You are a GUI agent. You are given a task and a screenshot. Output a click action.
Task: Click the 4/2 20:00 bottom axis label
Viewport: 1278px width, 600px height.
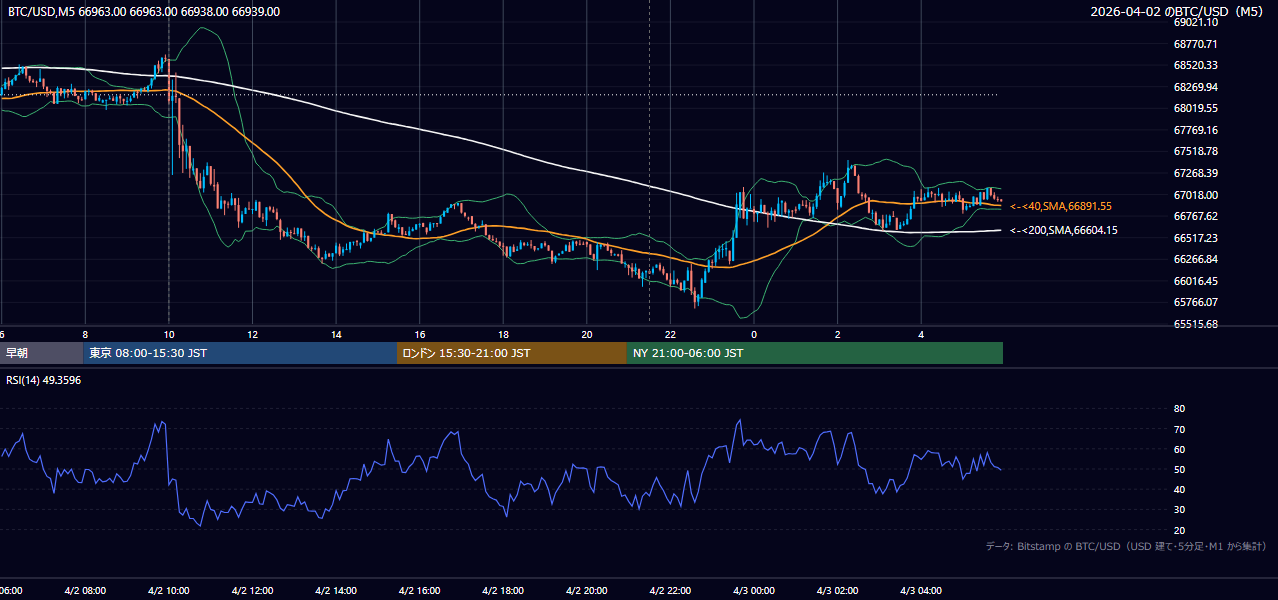587,591
